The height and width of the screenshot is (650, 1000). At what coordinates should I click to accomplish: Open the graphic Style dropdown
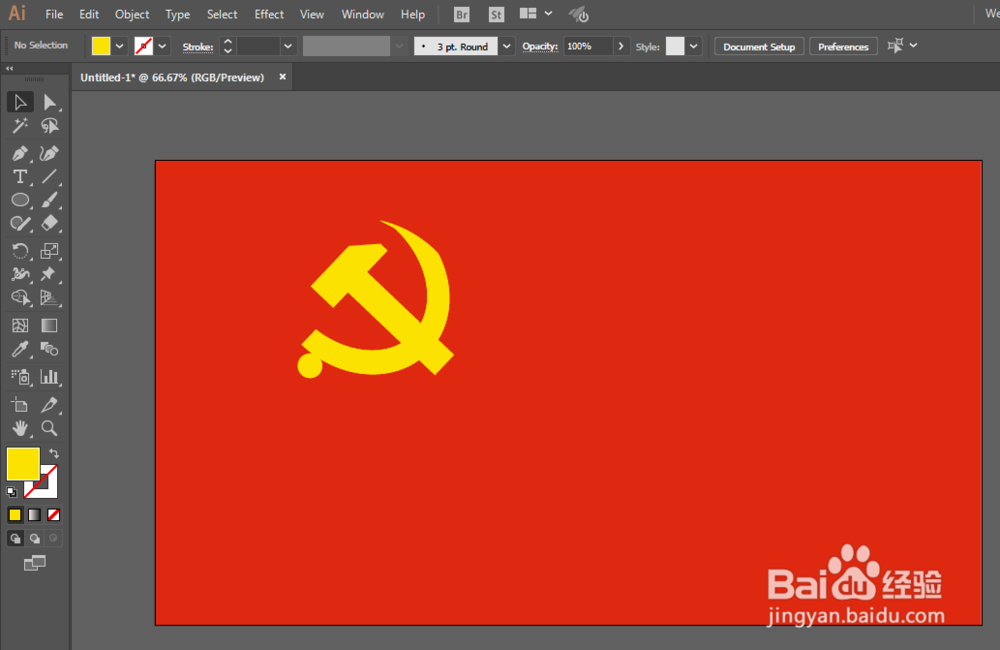(x=693, y=46)
